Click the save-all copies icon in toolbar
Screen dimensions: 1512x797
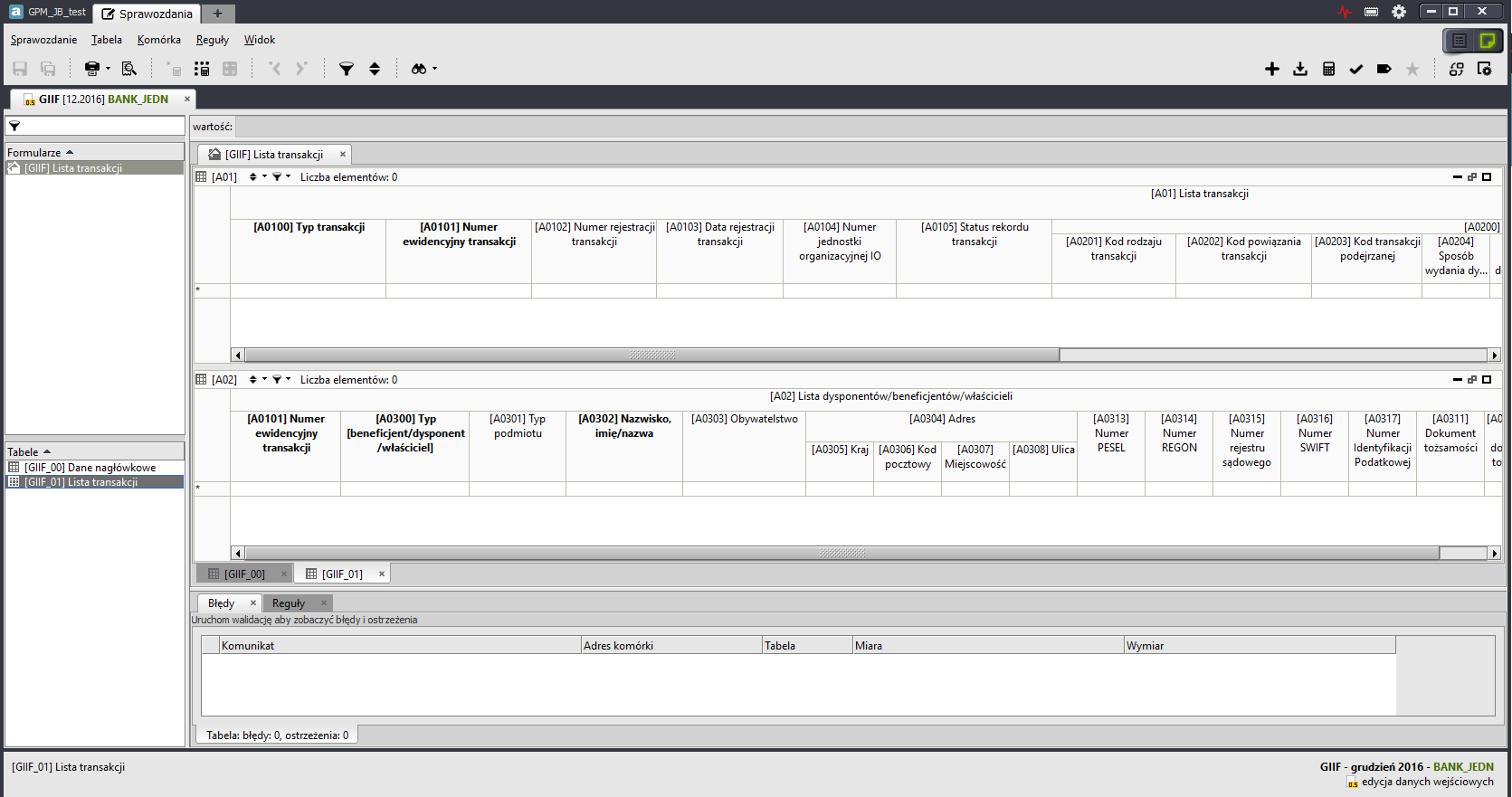pyautogui.click(x=49, y=69)
